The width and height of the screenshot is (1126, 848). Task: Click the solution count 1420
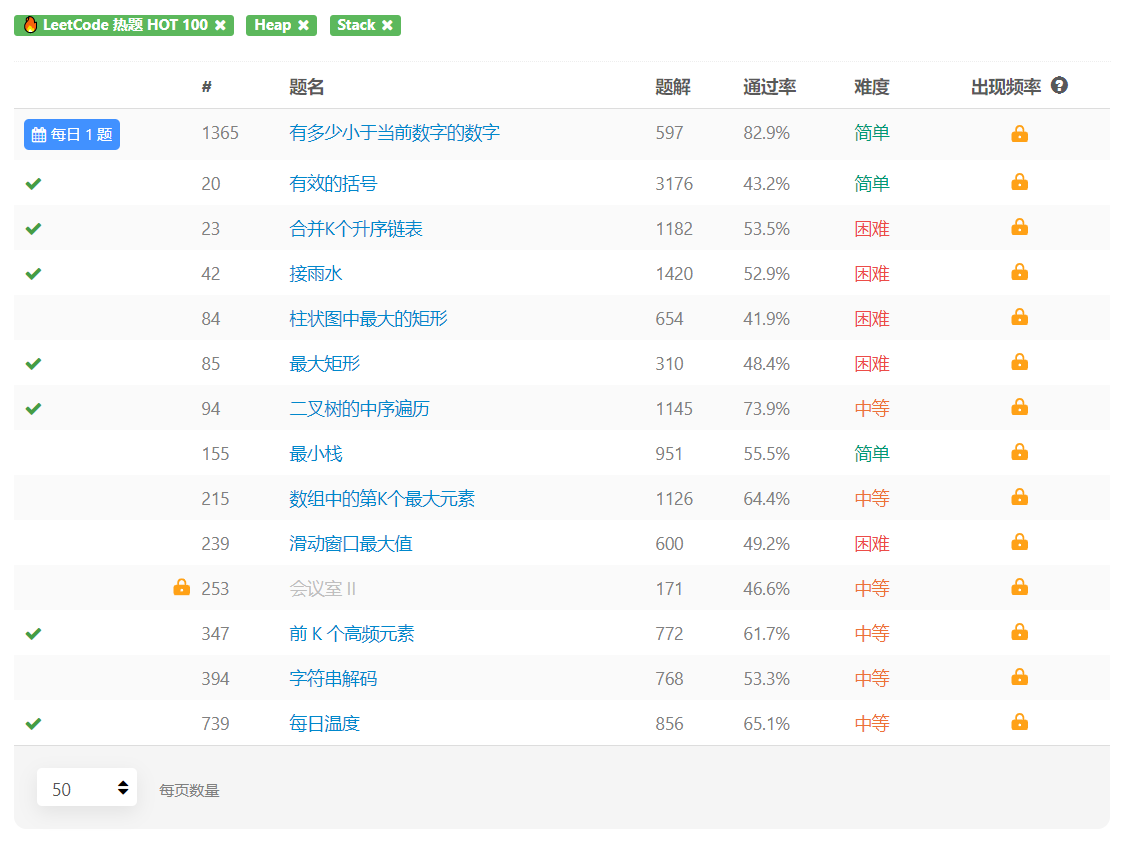pos(674,274)
